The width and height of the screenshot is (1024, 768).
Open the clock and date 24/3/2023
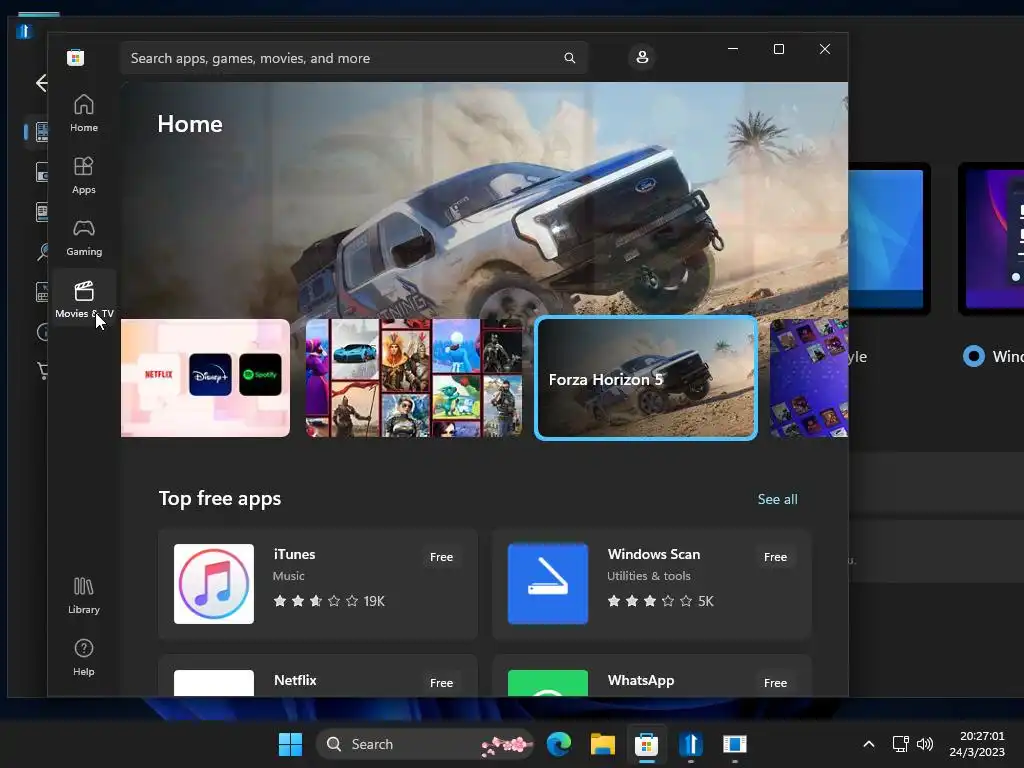(976, 744)
